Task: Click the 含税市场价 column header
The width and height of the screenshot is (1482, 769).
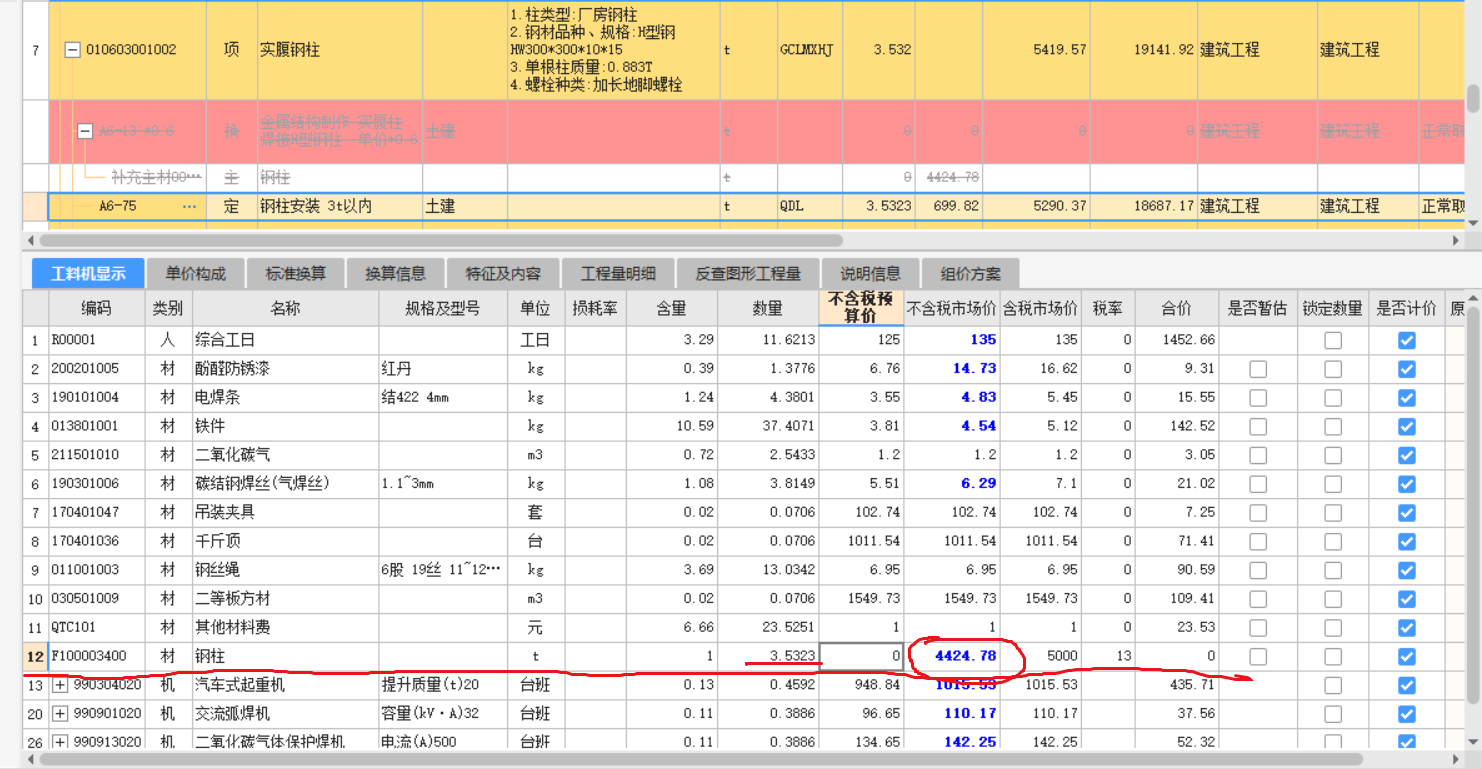Action: (x=1040, y=308)
